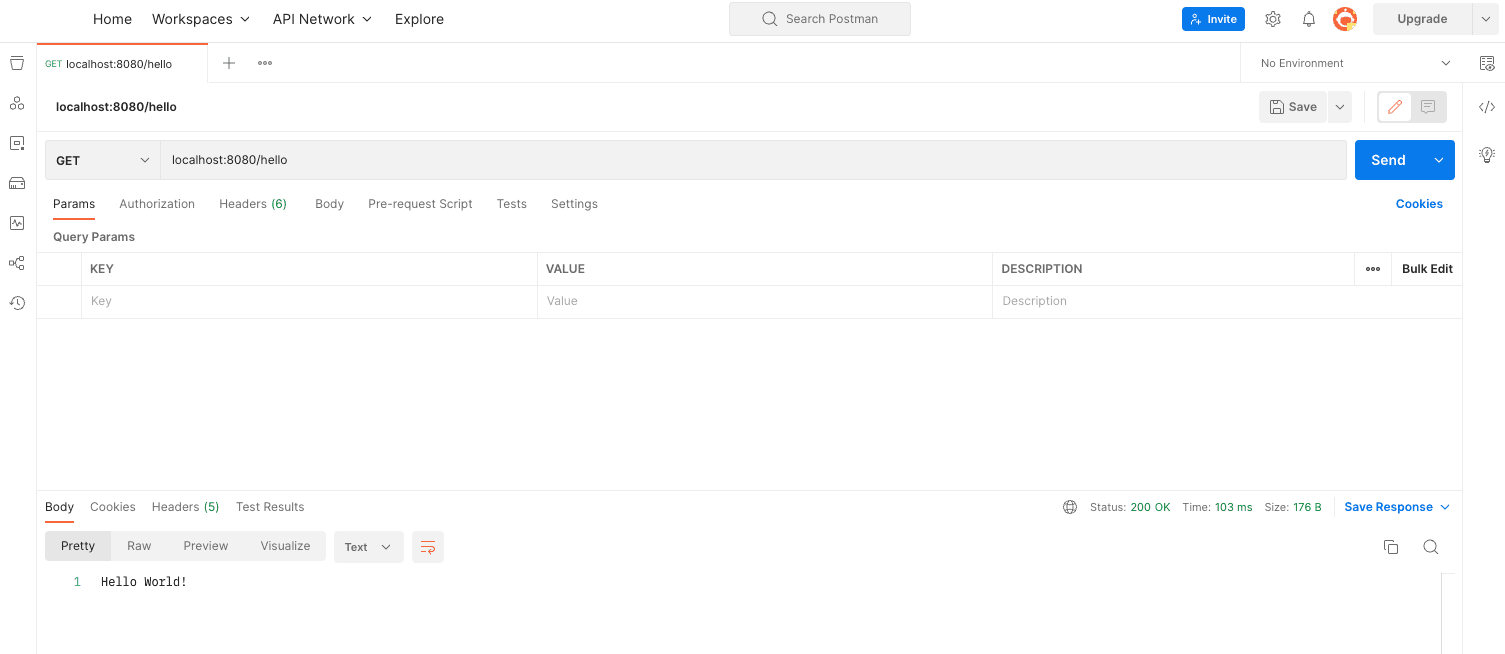Switch to the Authorization tab
This screenshot has width=1505, height=654.
157,204
